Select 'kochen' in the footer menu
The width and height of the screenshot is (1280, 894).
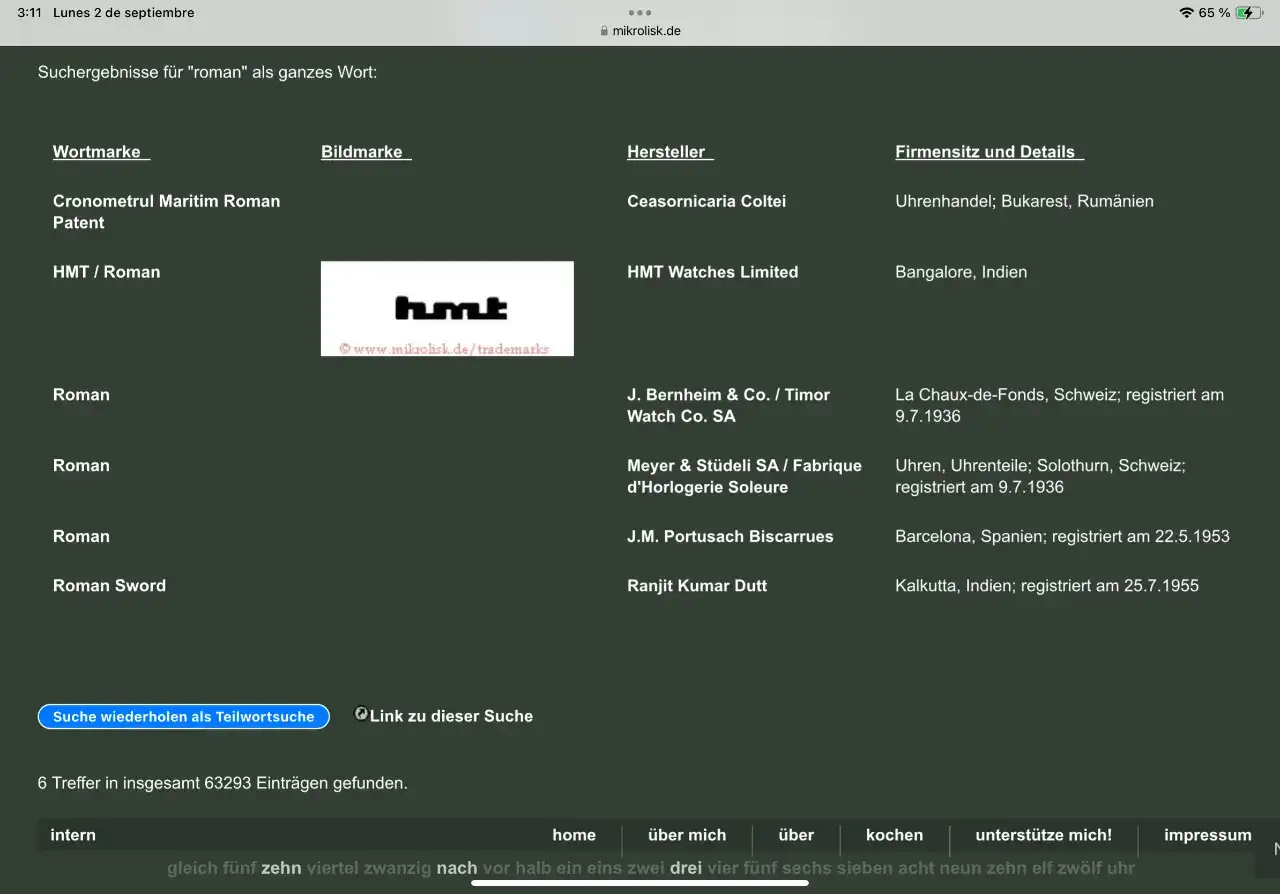coord(894,835)
